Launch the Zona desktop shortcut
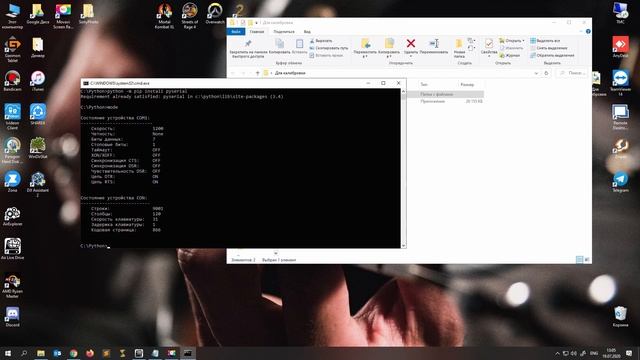640x360 pixels. click(x=12, y=182)
